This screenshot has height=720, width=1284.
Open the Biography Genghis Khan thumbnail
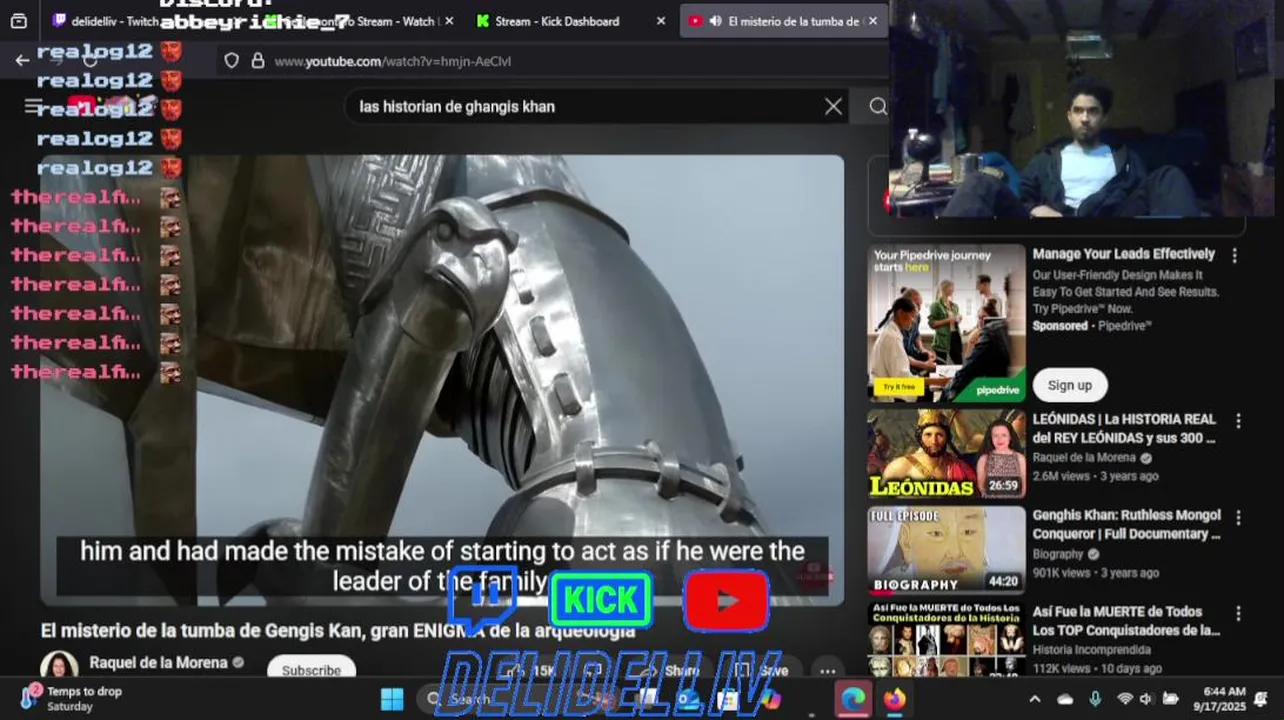click(946, 550)
